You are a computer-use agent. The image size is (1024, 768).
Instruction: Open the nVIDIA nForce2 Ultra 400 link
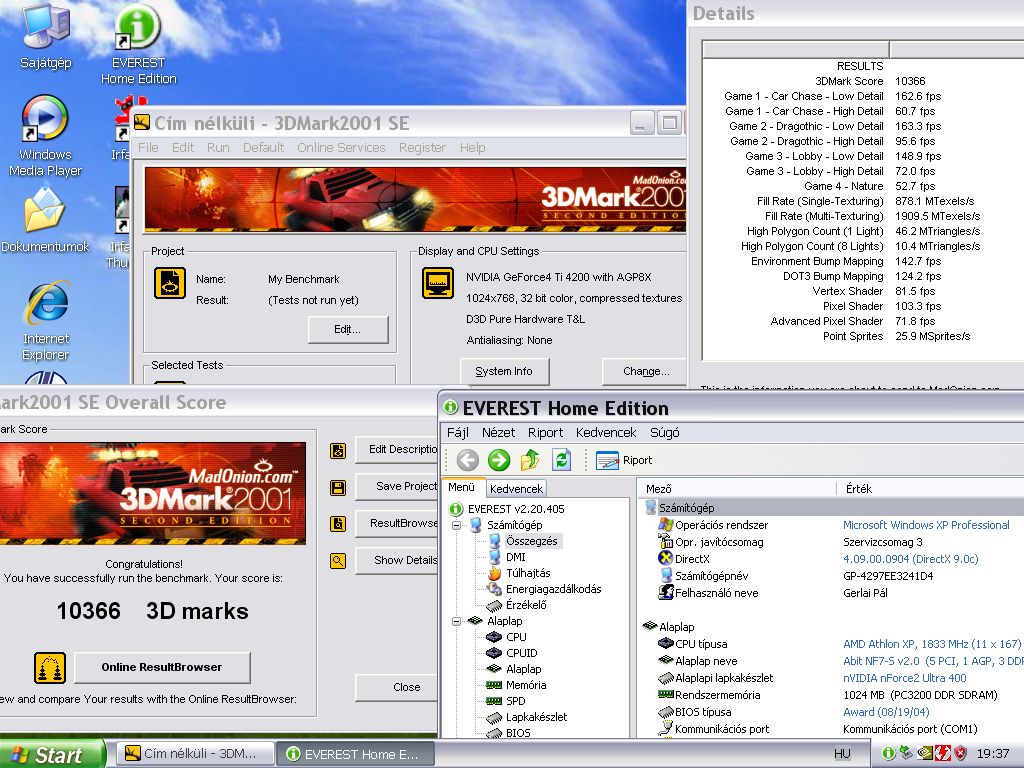904,678
